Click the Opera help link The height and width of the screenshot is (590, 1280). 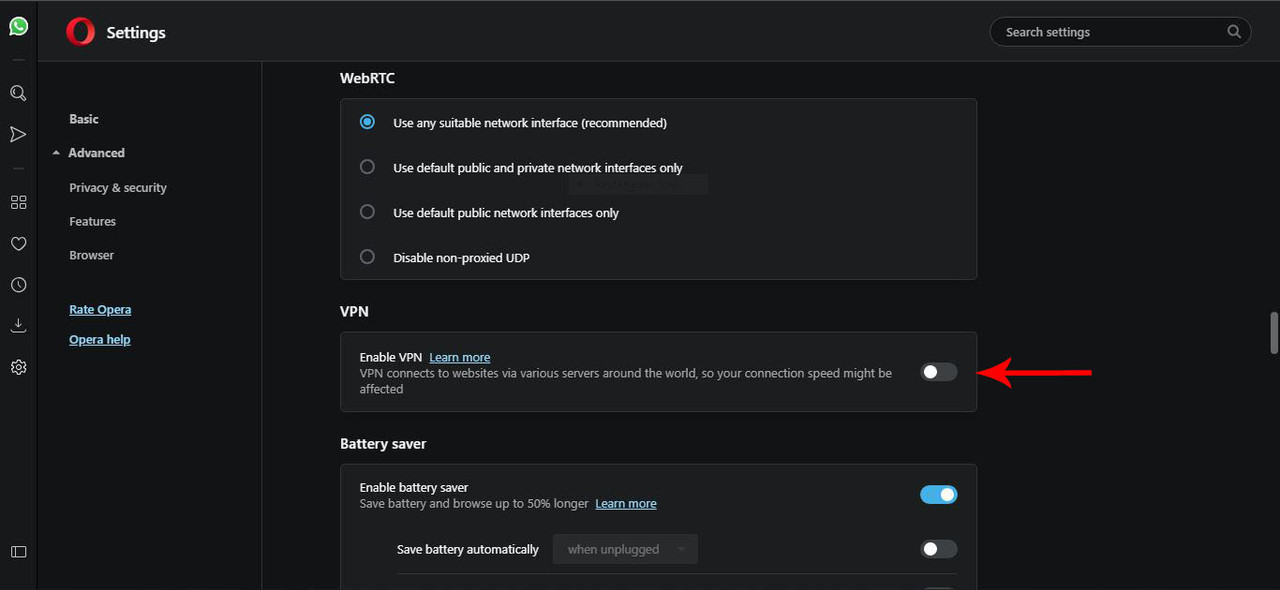pos(100,340)
